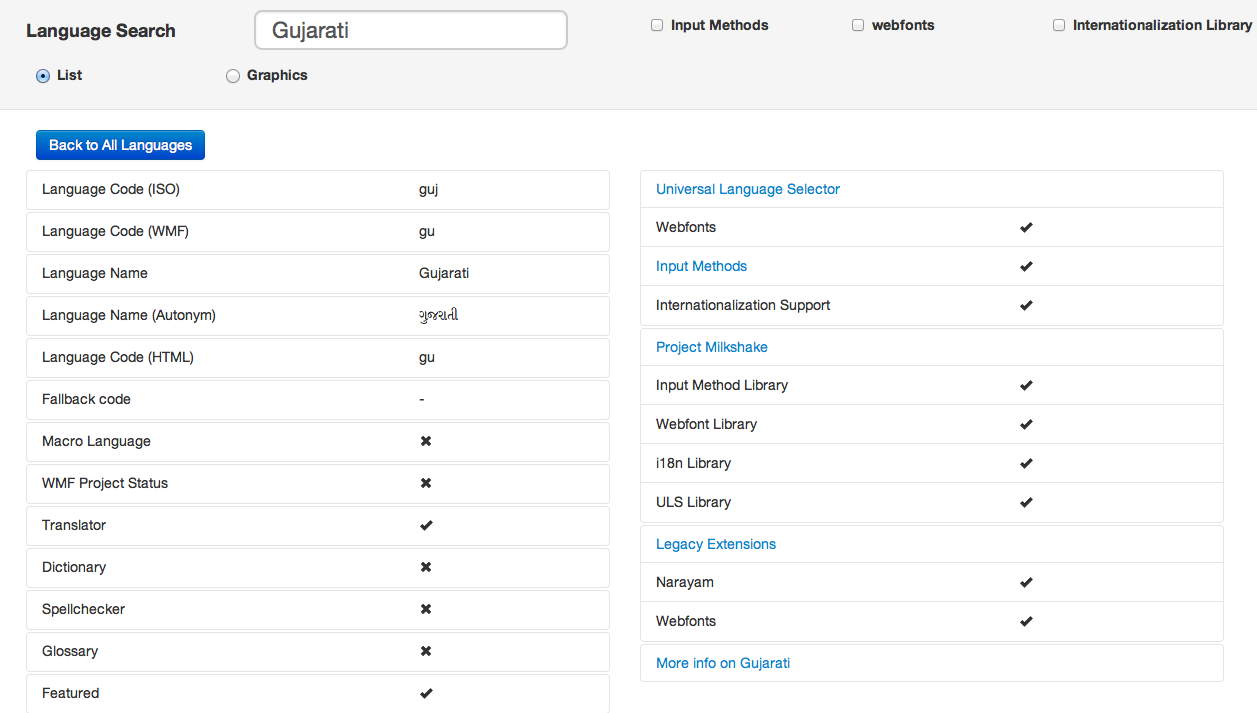Click the 'WMF Project Status' label
The width and height of the screenshot is (1257, 713).
tap(105, 483)
